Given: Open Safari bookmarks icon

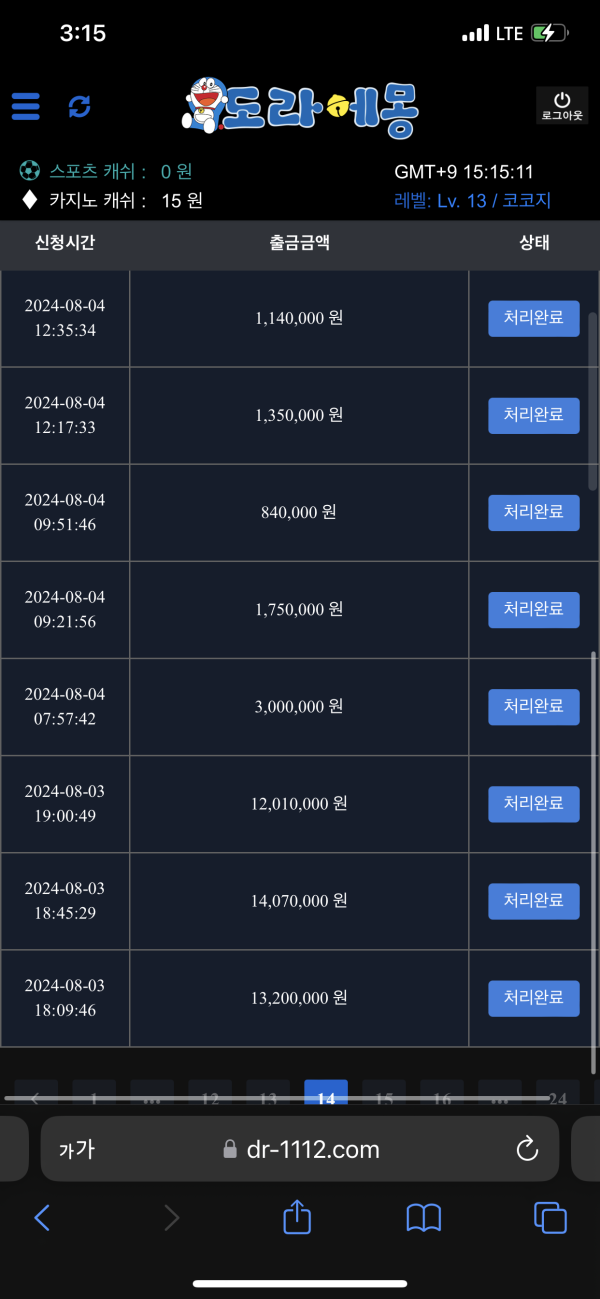Looking at the screenshot, I should (424, 1217).
